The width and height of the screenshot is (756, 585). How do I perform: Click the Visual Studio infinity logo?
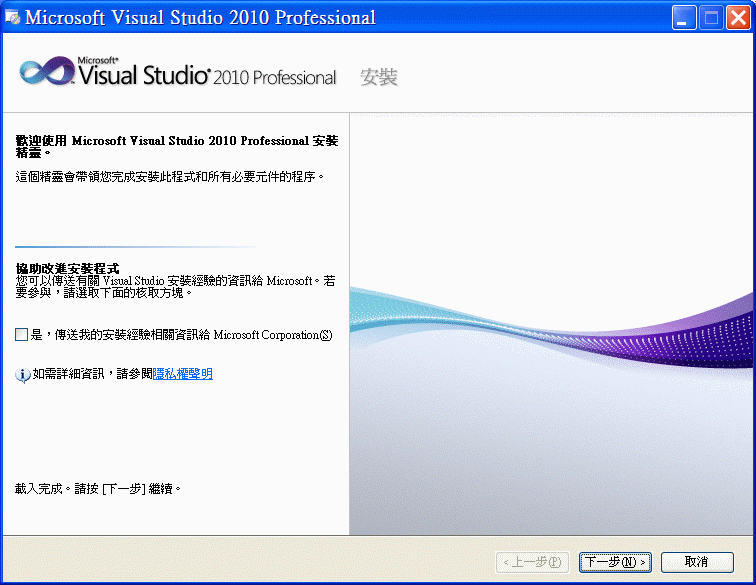click(47, 71)
